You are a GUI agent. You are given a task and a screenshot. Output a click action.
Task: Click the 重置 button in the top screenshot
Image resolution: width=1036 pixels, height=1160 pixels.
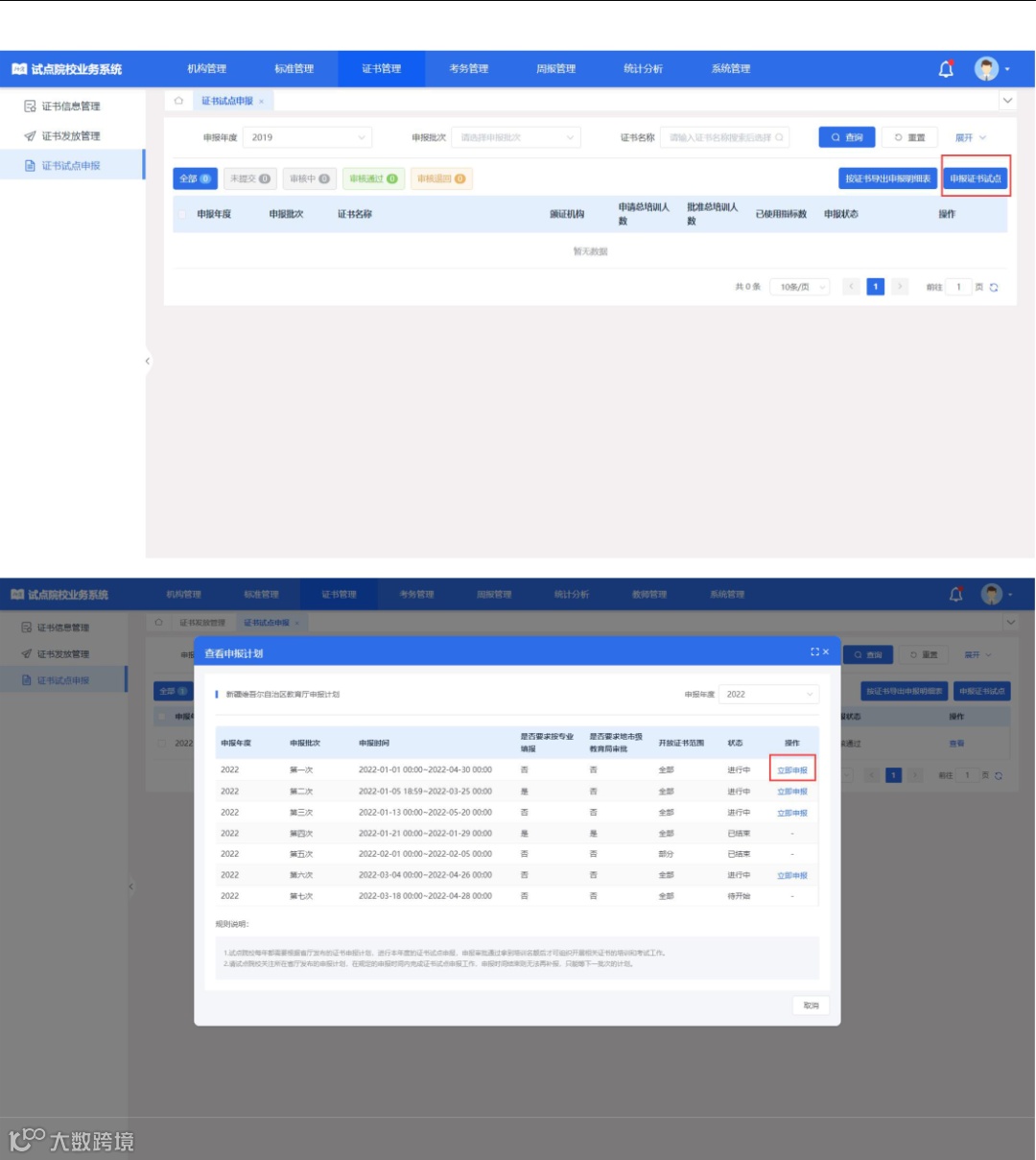tap(909, 138)
